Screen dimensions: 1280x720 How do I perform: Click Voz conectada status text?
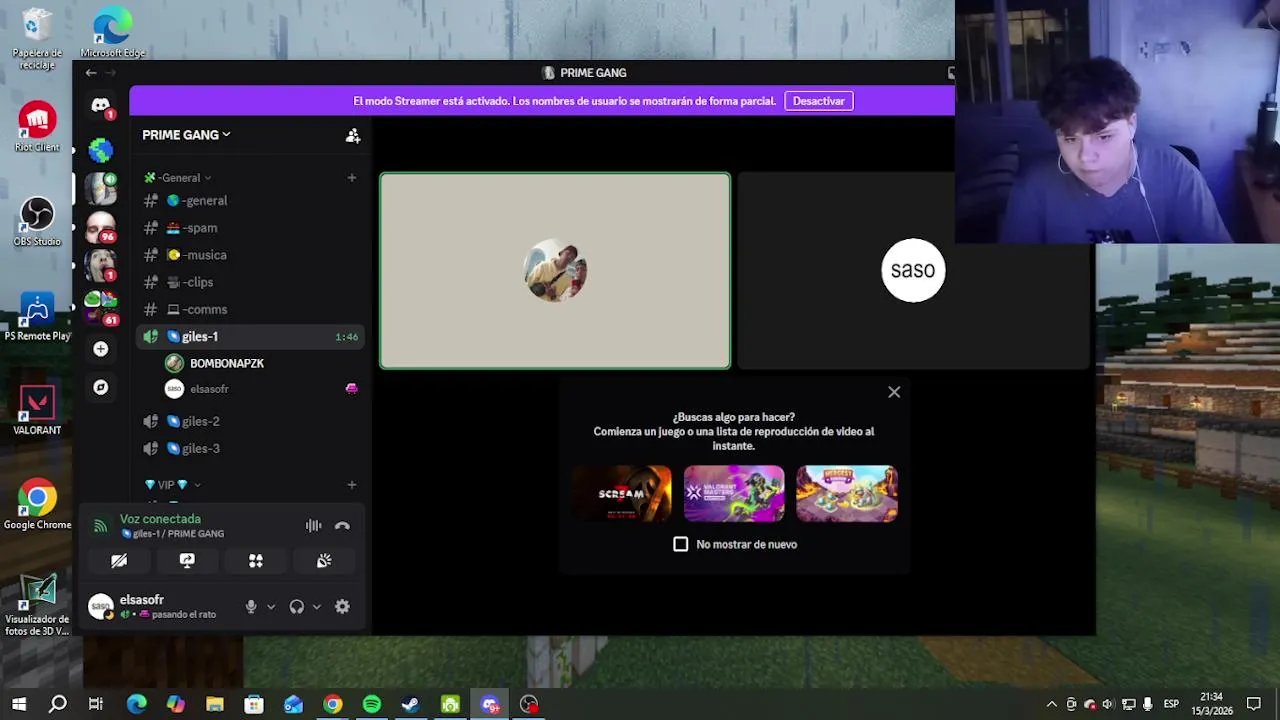pos(160,519)
